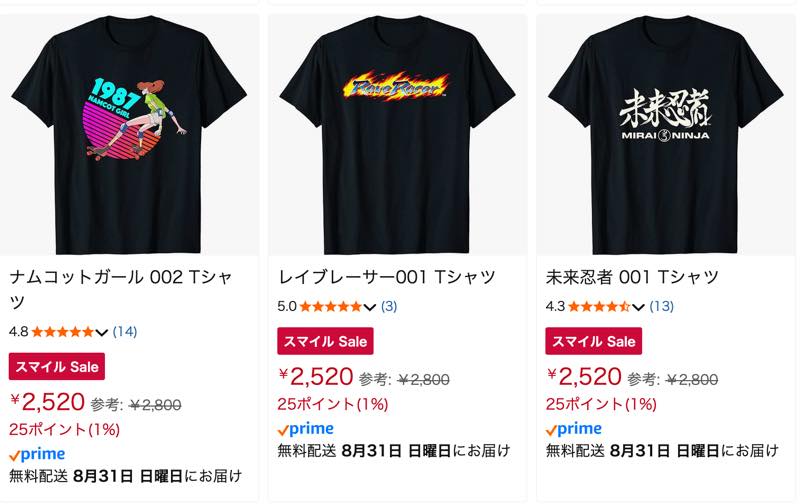Expand the rating chevron beside 5.0 stars
This screenshot has height=504, width=800.
click(x=370, y=307)
